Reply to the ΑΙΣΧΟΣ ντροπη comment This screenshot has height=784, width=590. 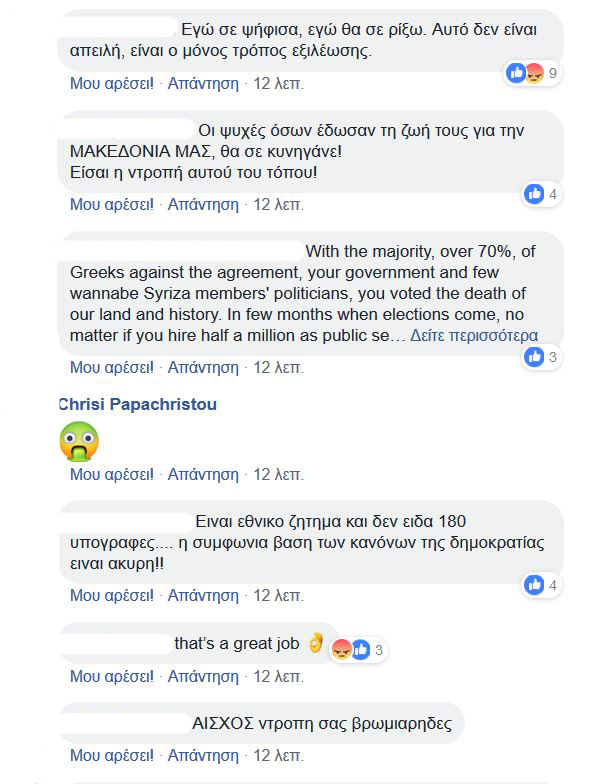[x=203, y=756]
